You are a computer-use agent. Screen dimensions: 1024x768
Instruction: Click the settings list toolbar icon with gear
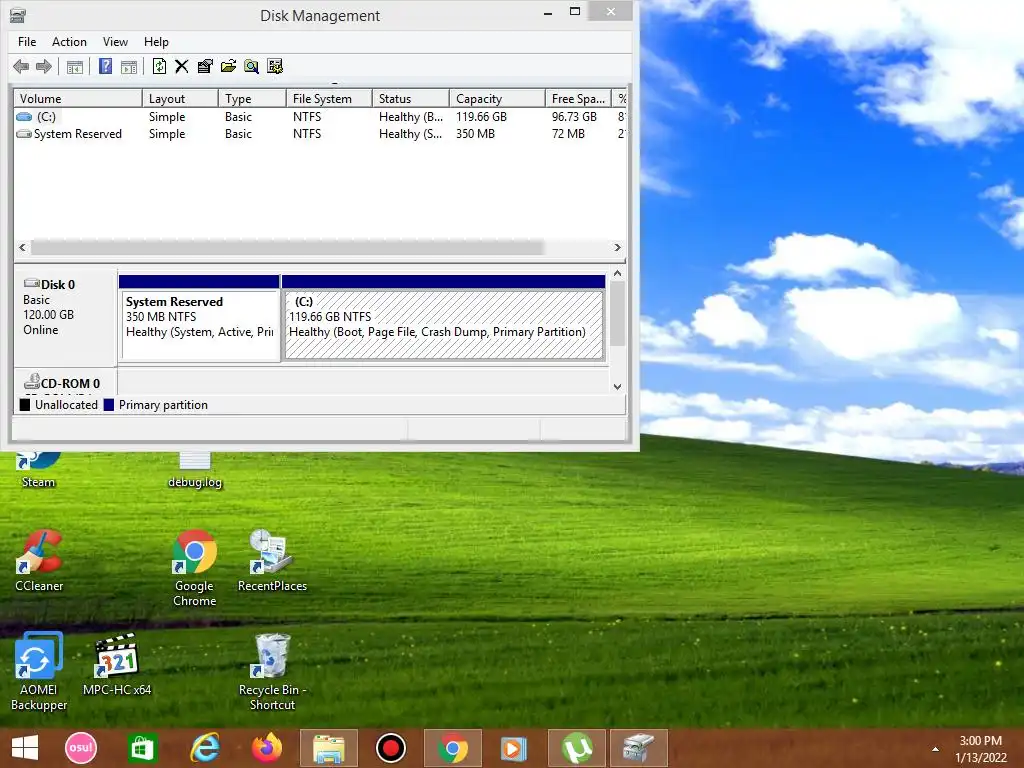click(275, 66)
